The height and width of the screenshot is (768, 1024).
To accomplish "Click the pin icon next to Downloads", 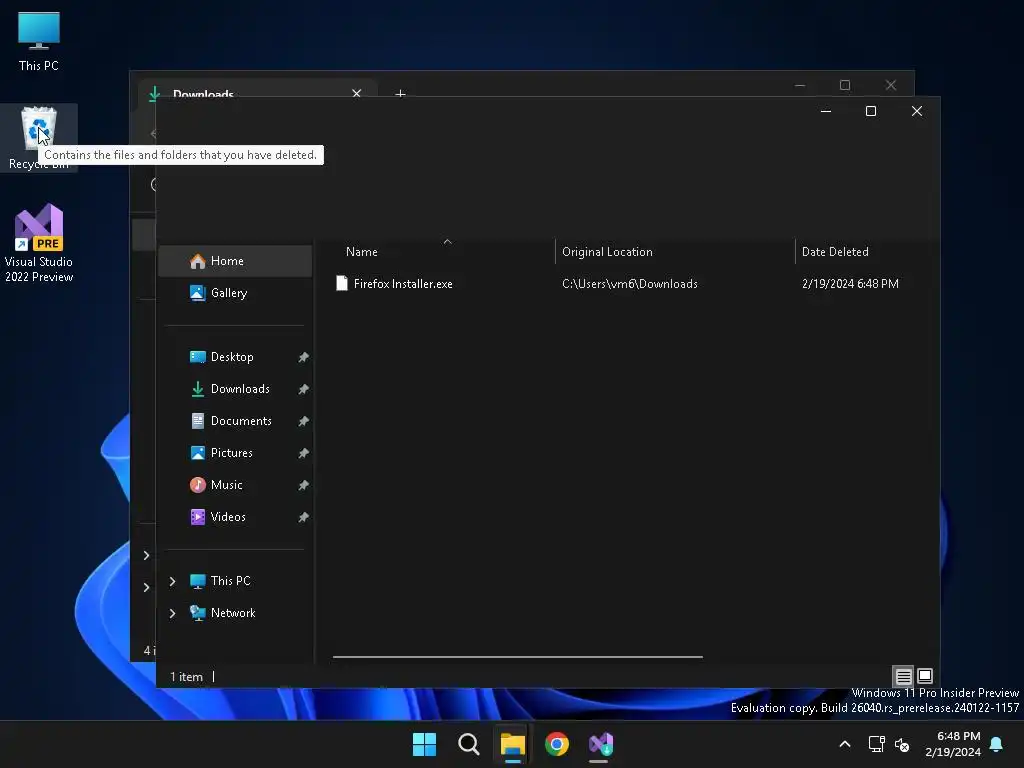I will [x=303, y=389].
